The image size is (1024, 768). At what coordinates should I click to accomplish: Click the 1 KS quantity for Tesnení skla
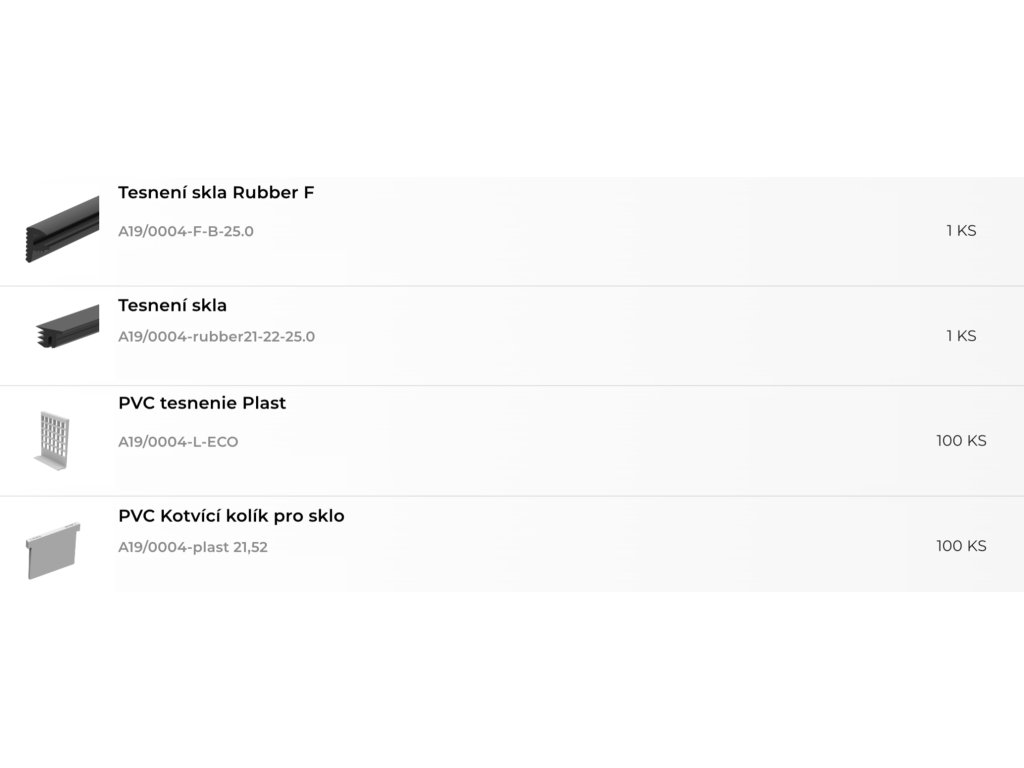pyautogui.click(x=961, y=336)
